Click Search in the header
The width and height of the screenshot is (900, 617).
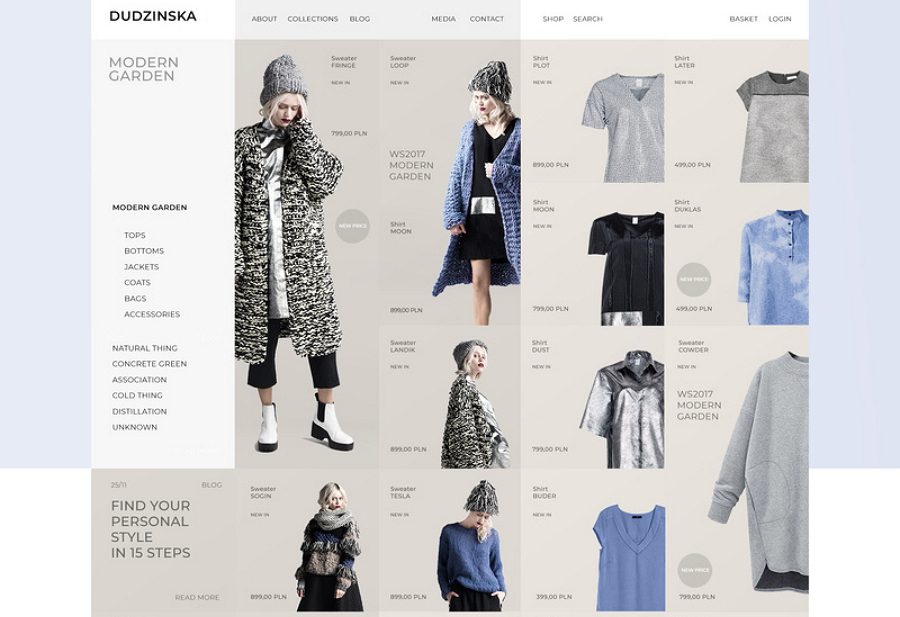(x=588, y=19)
